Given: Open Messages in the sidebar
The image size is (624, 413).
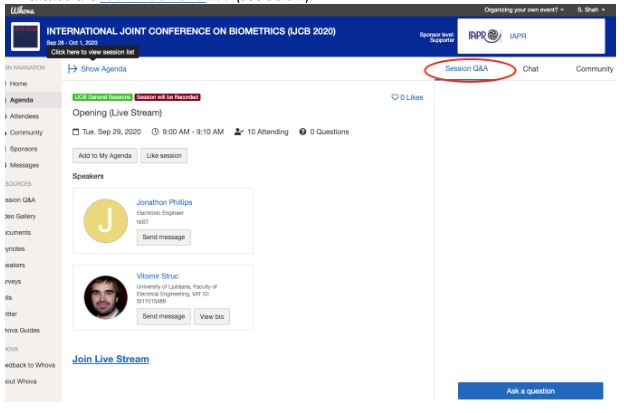Looking at the screenshot, I should coord(24,165).
